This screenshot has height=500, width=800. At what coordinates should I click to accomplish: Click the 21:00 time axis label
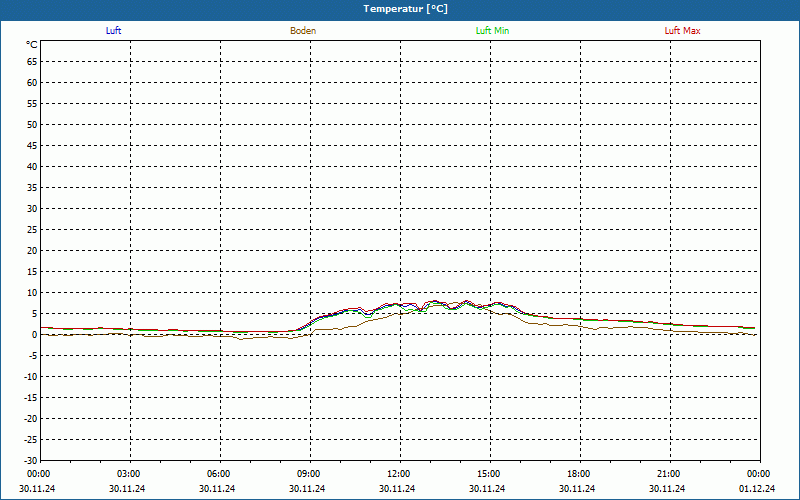tap(668, 474)
